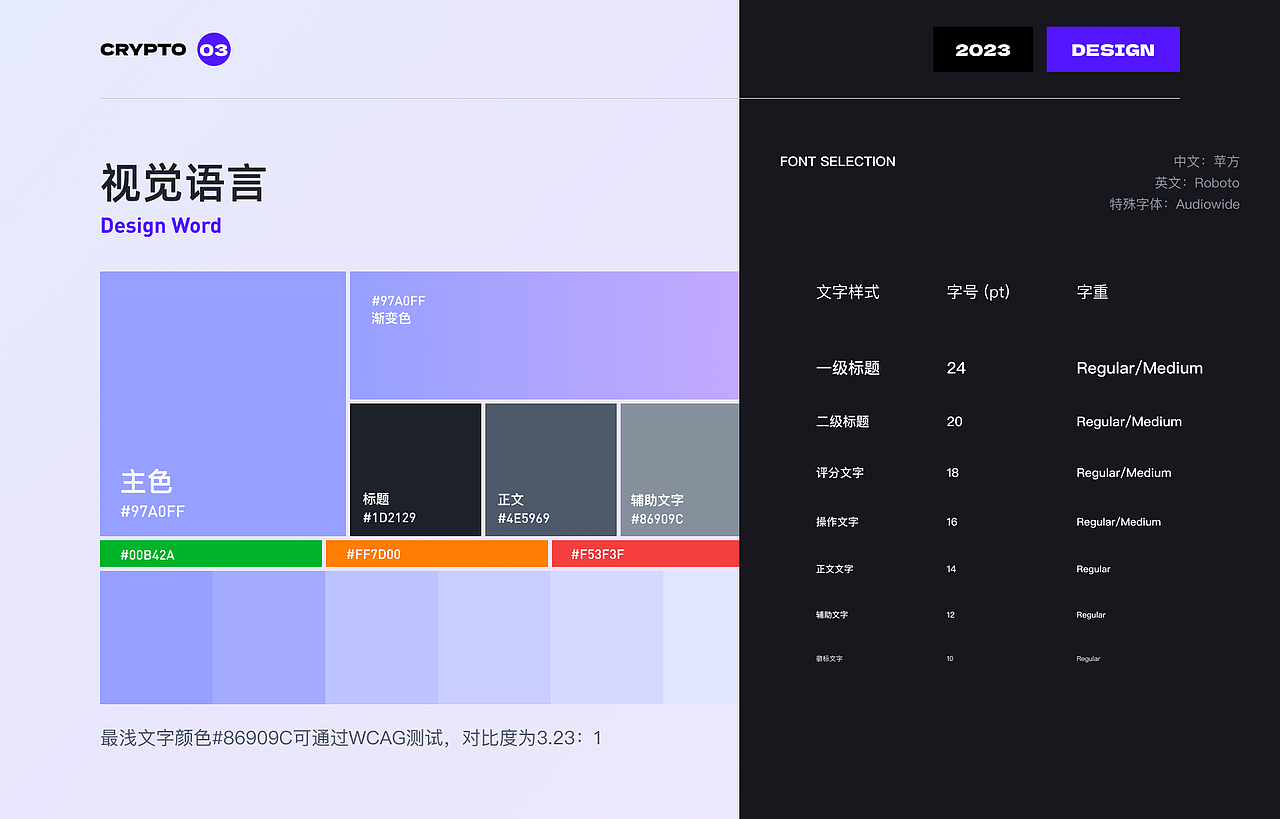
Task: Select the 主色 #97A0FF main color block
Action: click(222, 403)
